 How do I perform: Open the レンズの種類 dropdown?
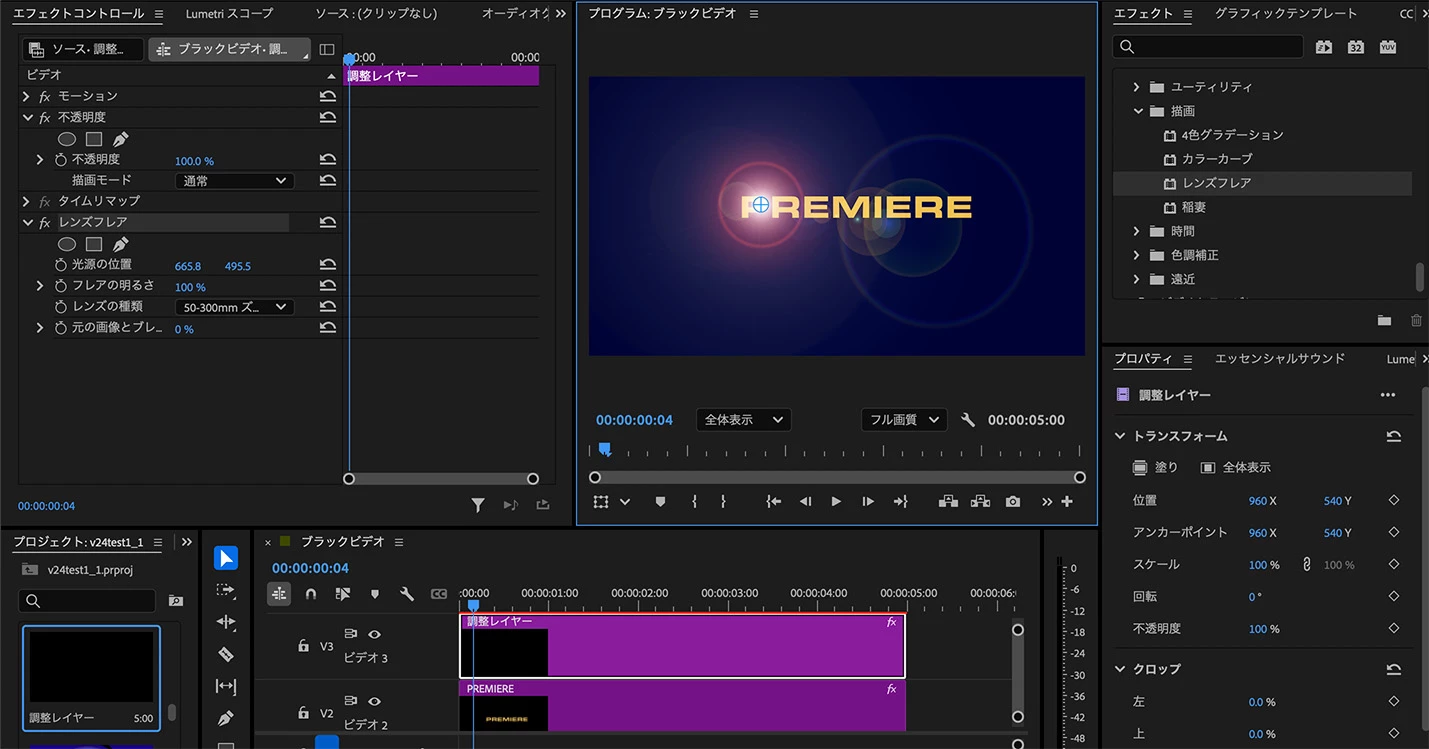[x=234, y=307]
